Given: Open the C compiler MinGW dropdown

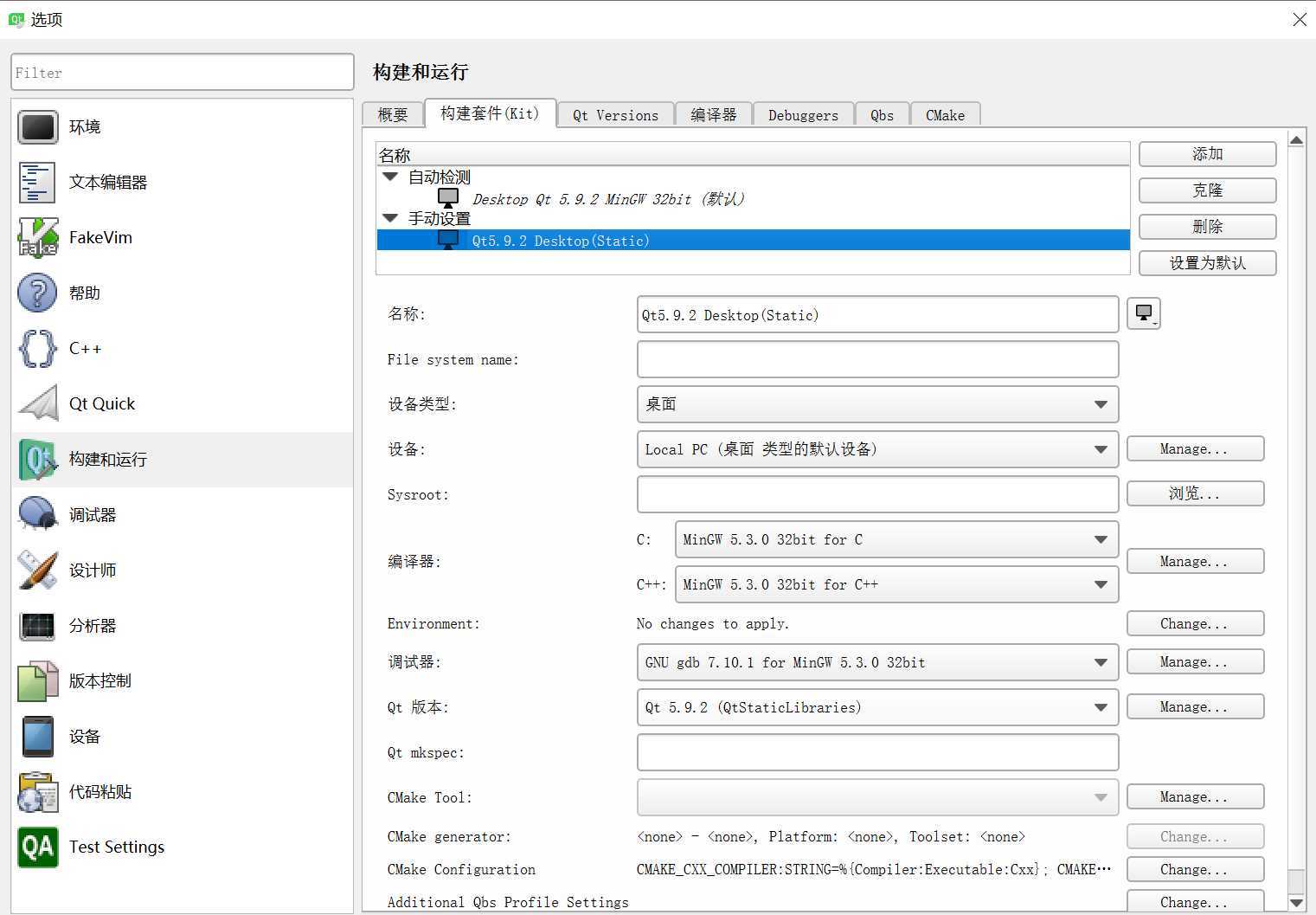Looking at the screenshot, I should pyautogui.click(x=896, y=539).
